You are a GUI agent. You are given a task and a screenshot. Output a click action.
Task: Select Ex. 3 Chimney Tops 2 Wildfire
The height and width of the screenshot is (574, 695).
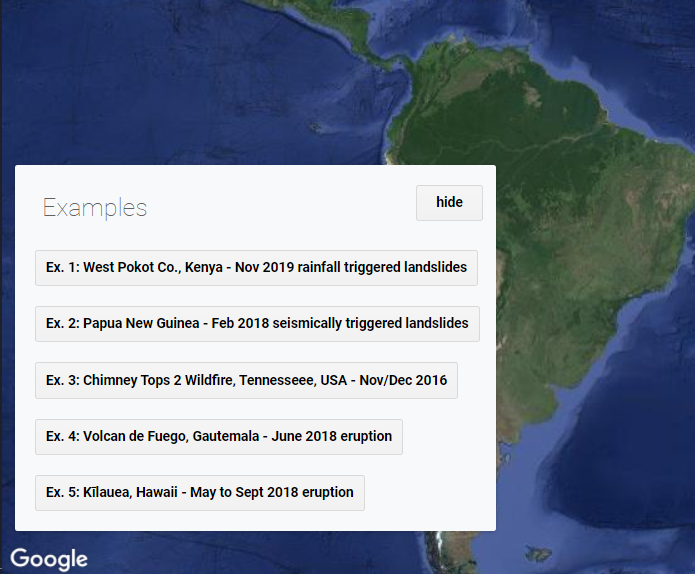click(246, 380)
